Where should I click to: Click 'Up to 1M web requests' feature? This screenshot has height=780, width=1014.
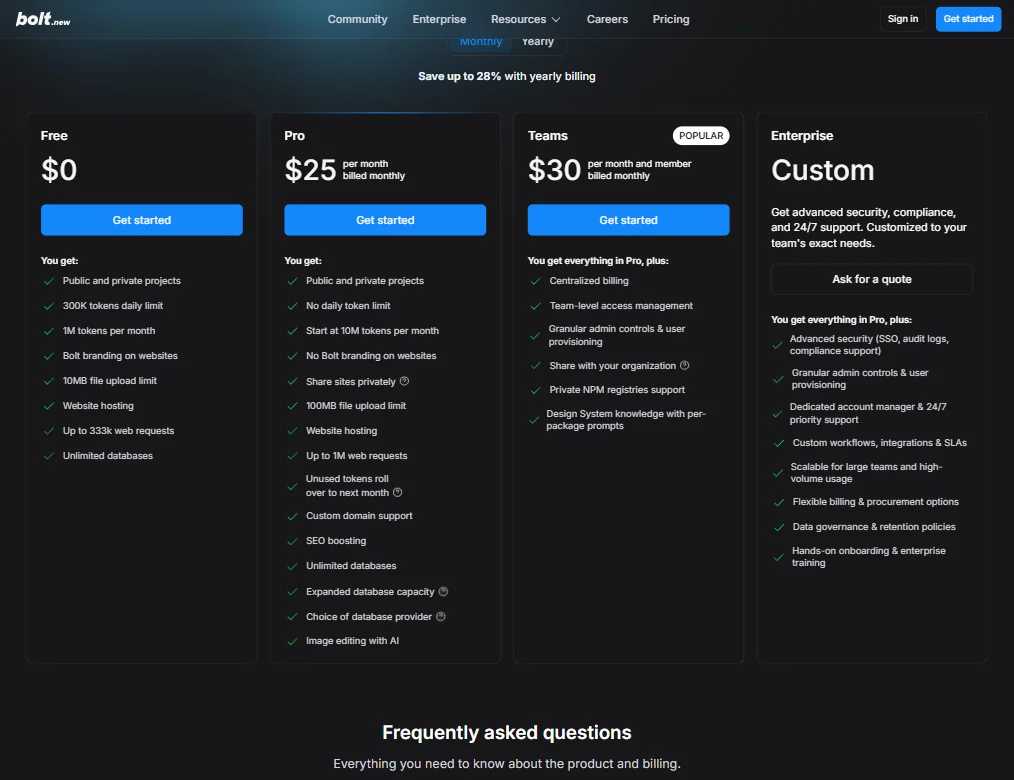(x=356, y=455)
